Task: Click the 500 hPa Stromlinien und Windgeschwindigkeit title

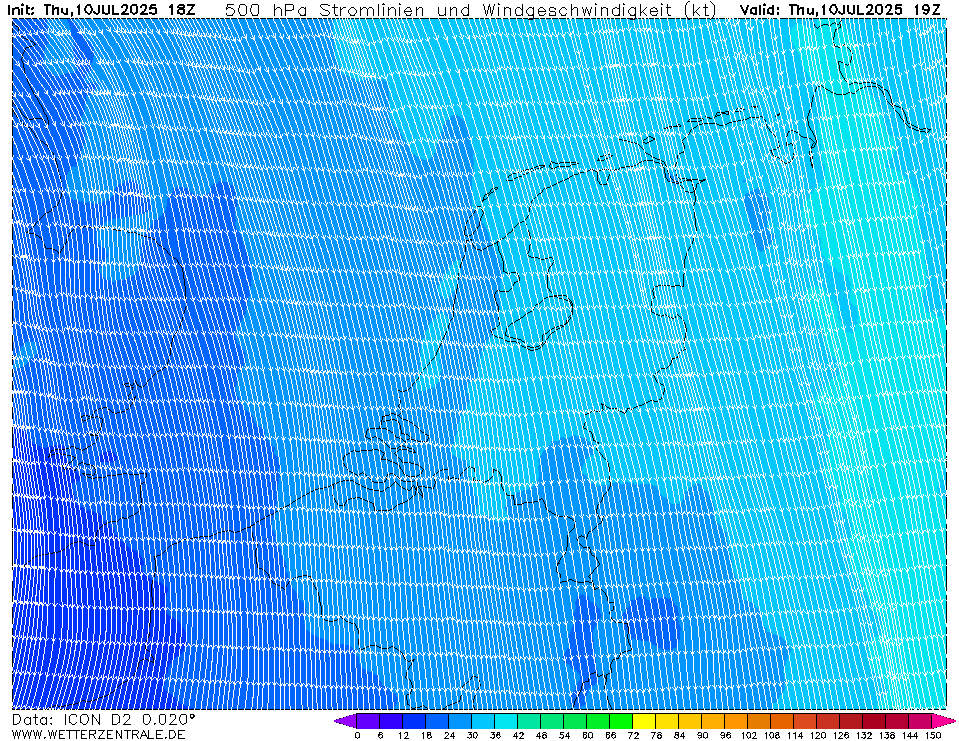Action: point(471,10)
